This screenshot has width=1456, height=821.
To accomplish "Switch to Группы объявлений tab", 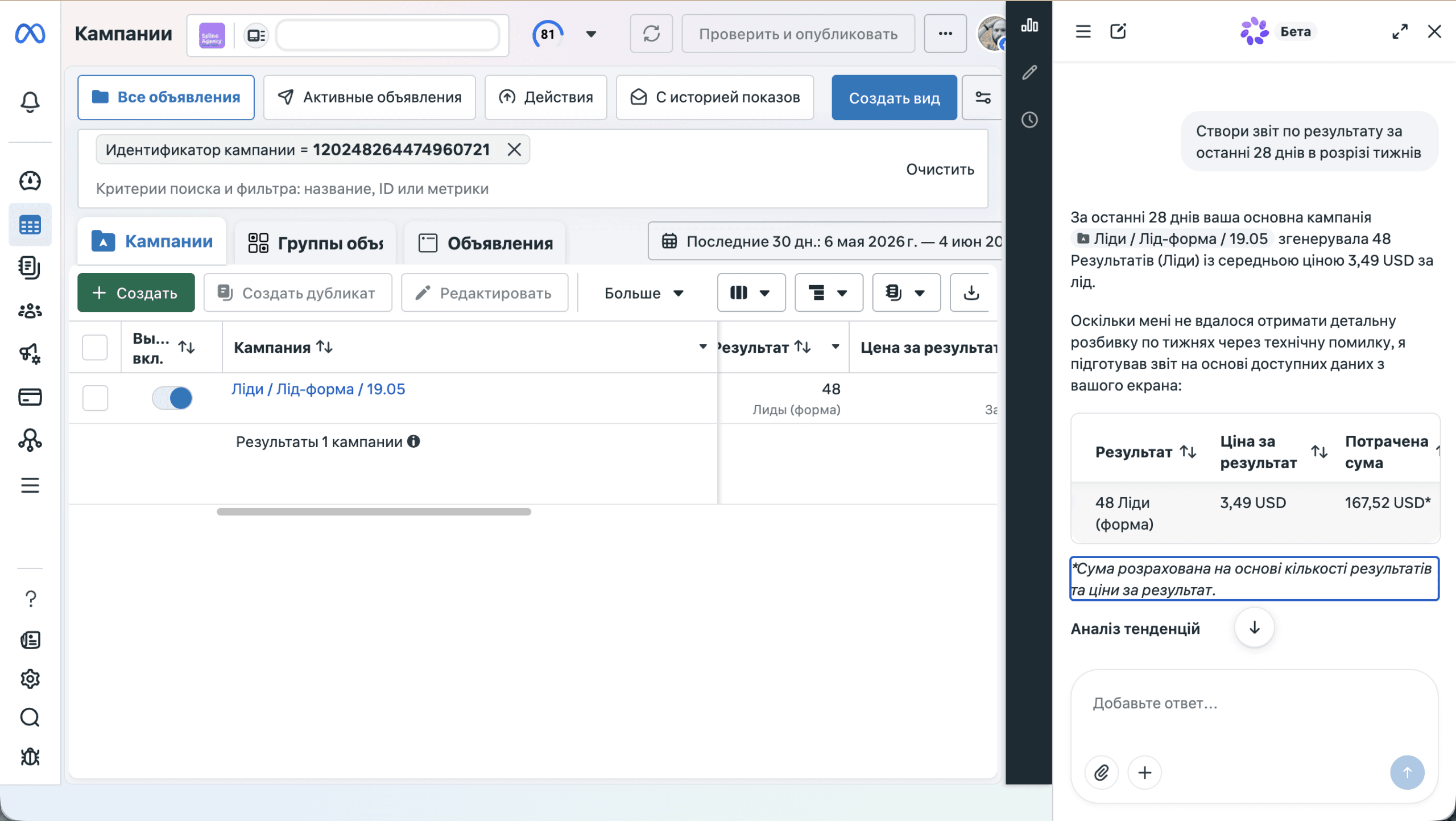I will click(x=316, y=243).
